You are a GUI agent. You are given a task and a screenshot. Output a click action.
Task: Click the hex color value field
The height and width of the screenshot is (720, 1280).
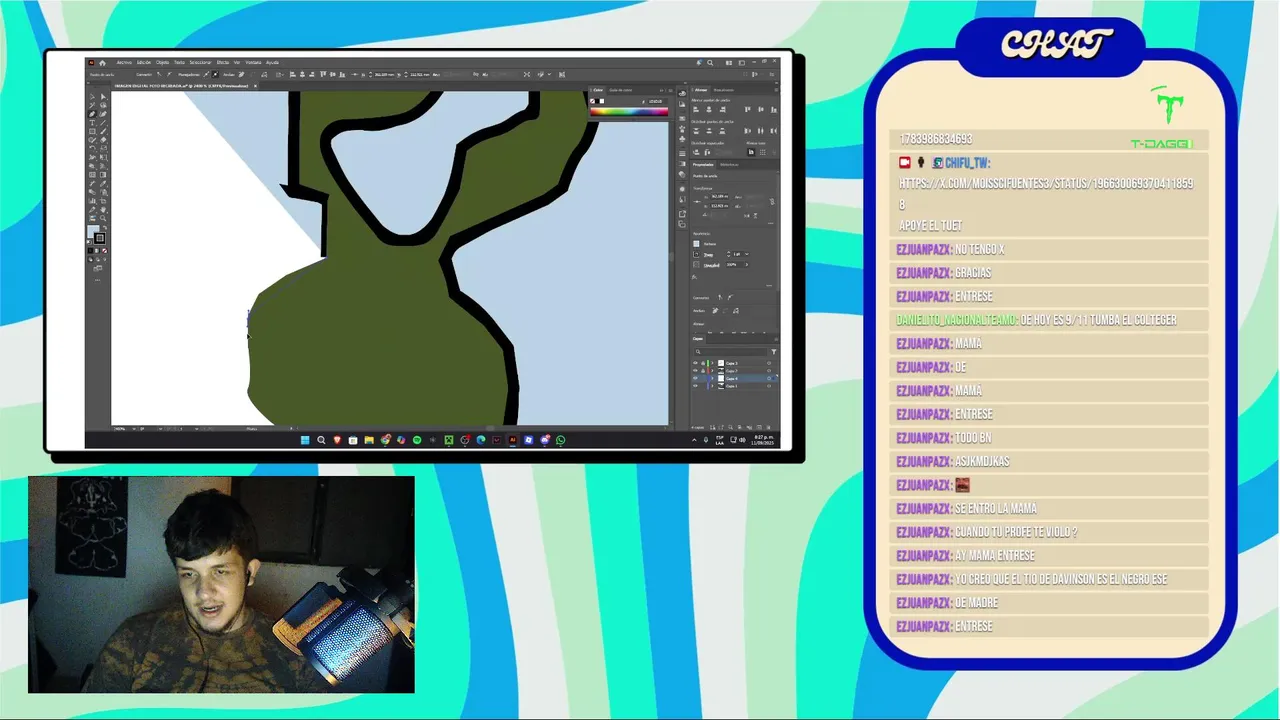(x=656, y=101)
